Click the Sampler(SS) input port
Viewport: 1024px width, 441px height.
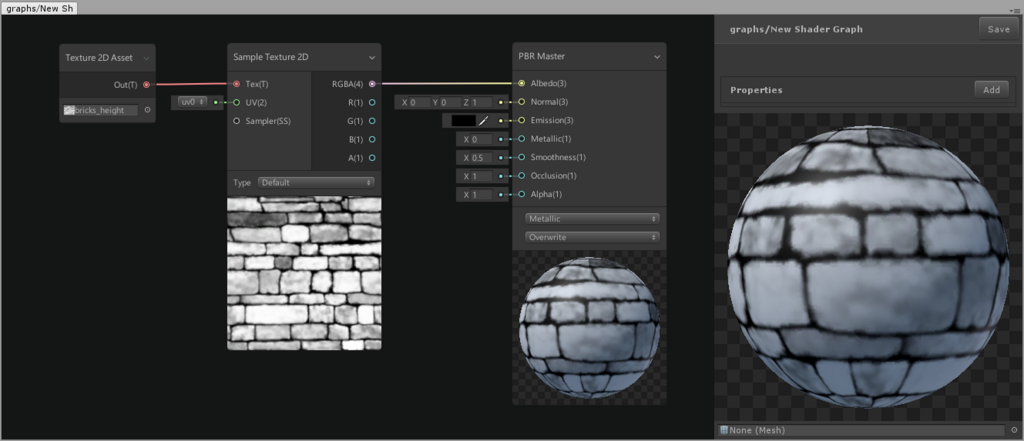click(x=236, y=121)
